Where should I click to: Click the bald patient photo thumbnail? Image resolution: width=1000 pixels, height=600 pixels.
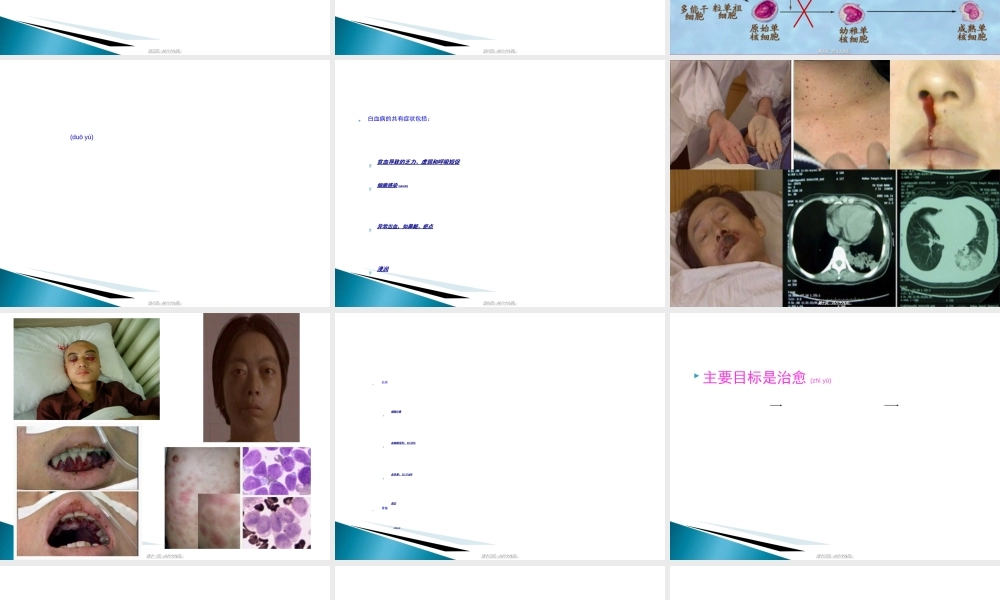pos(85,368)
